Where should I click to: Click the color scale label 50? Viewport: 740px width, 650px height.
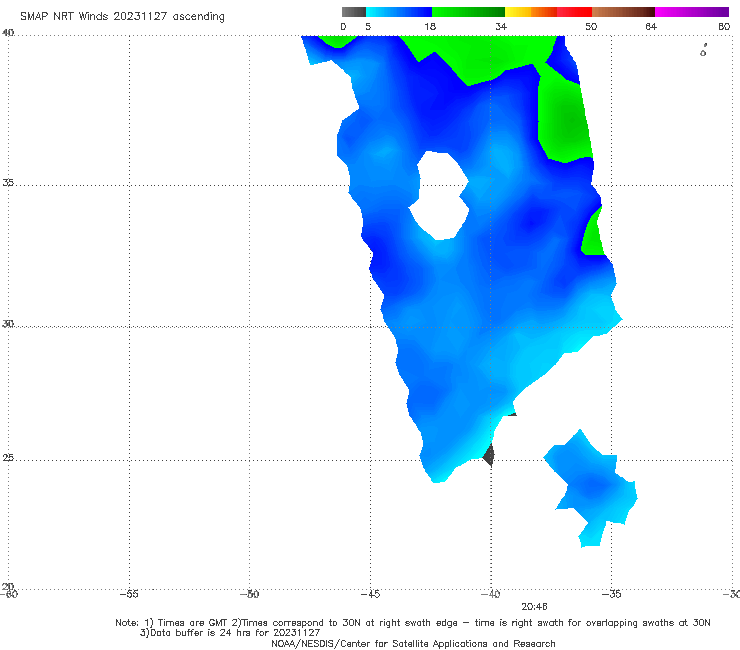click(591, 26)
